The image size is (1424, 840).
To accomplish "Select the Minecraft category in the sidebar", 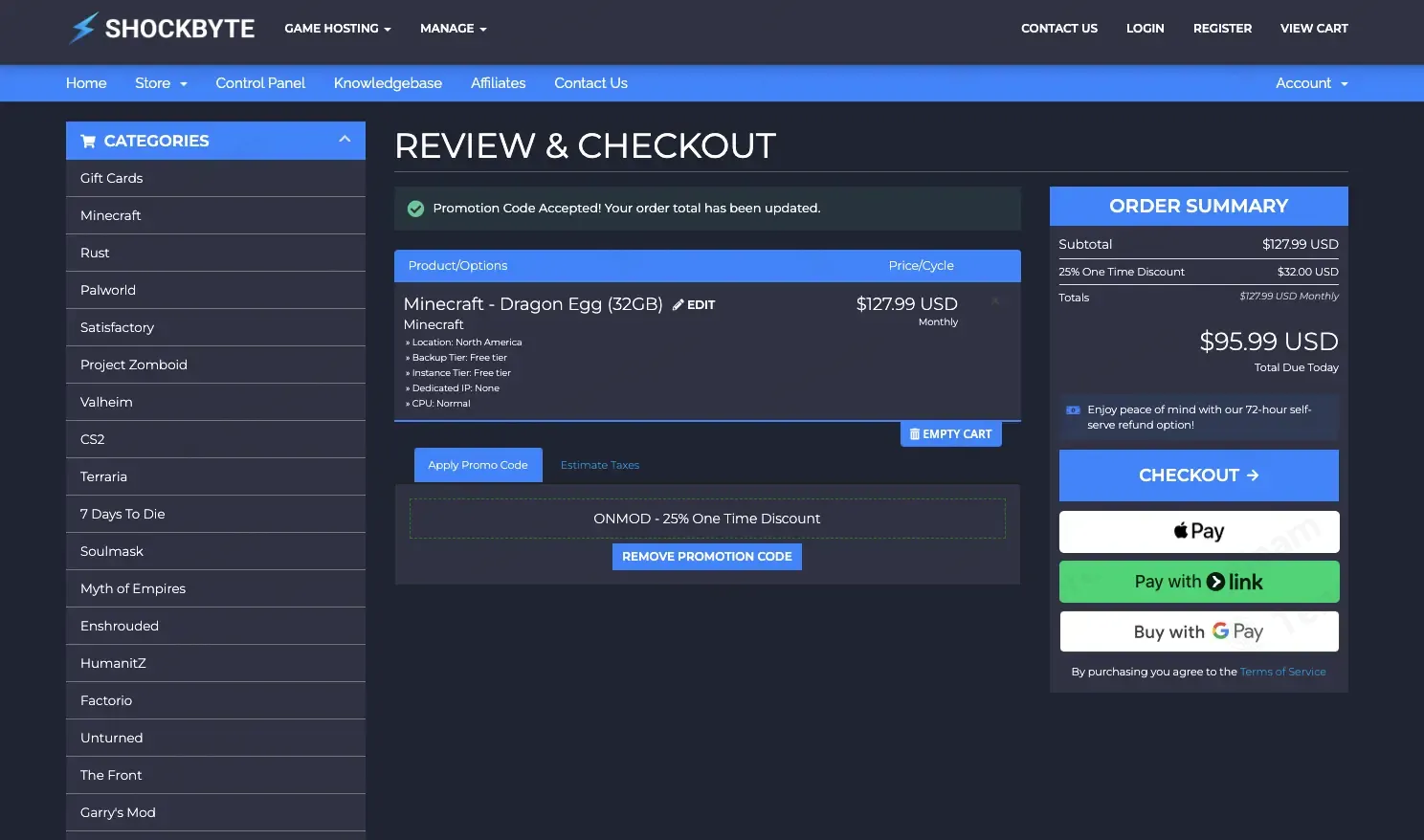I will click(215, 215).
